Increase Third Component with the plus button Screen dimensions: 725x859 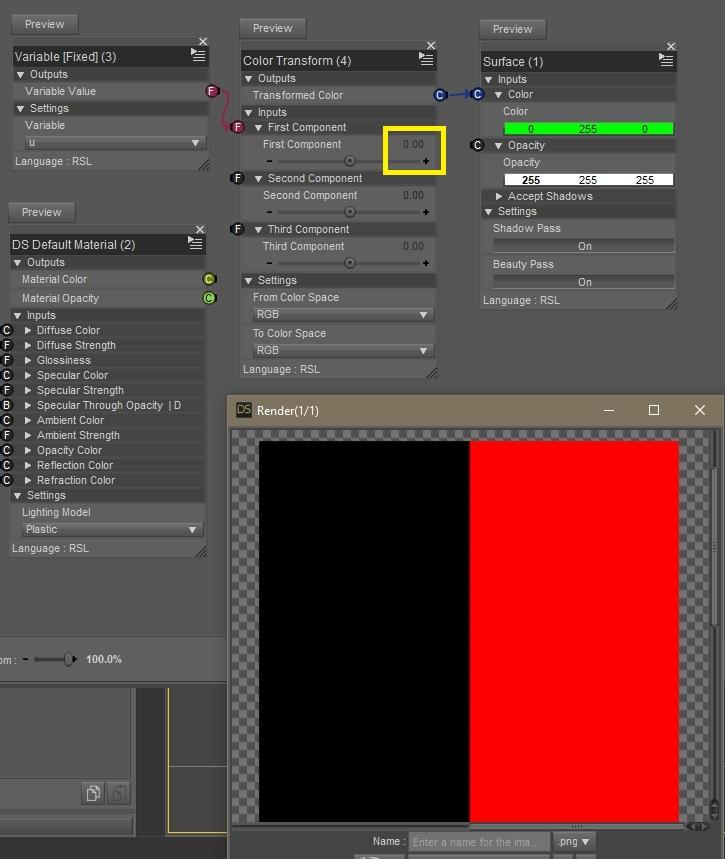coord(426,263)
